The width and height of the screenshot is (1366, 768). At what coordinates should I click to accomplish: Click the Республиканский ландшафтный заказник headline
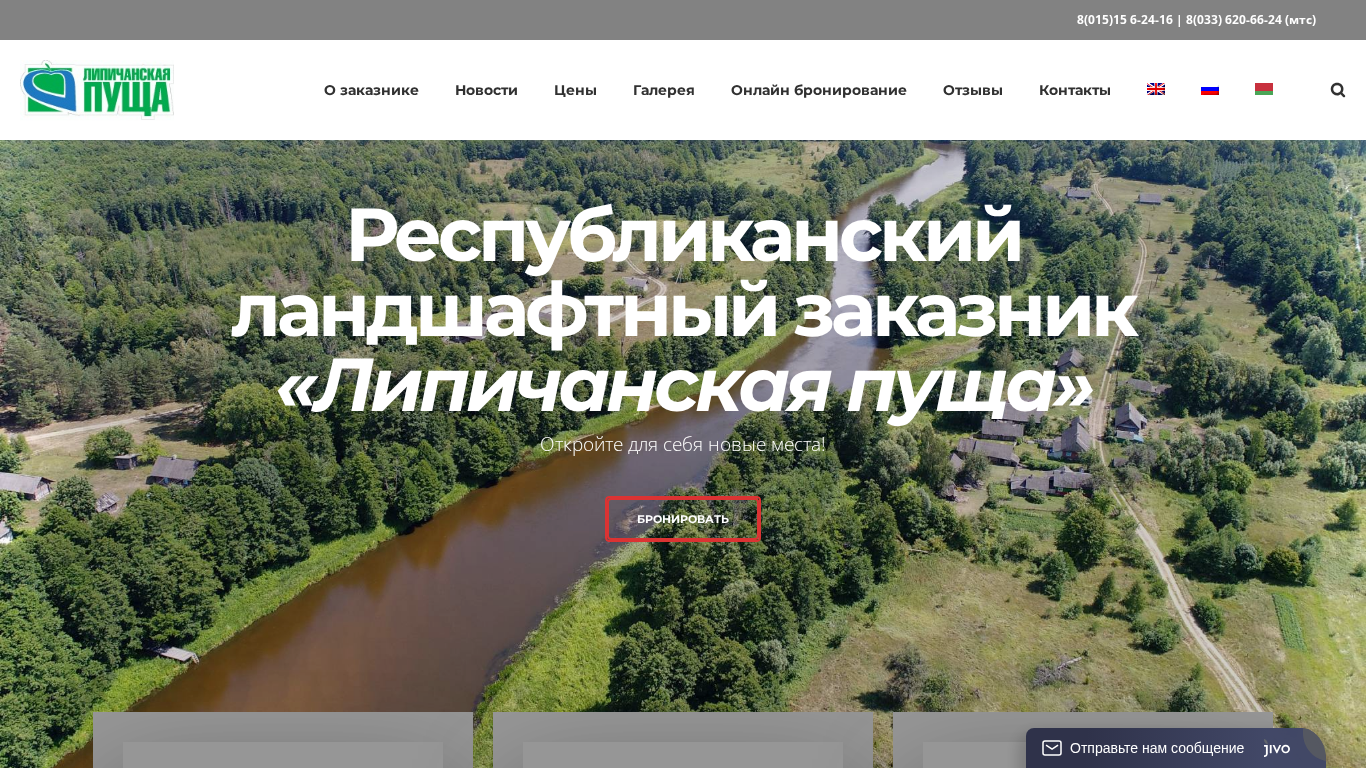tap(684, 274)
